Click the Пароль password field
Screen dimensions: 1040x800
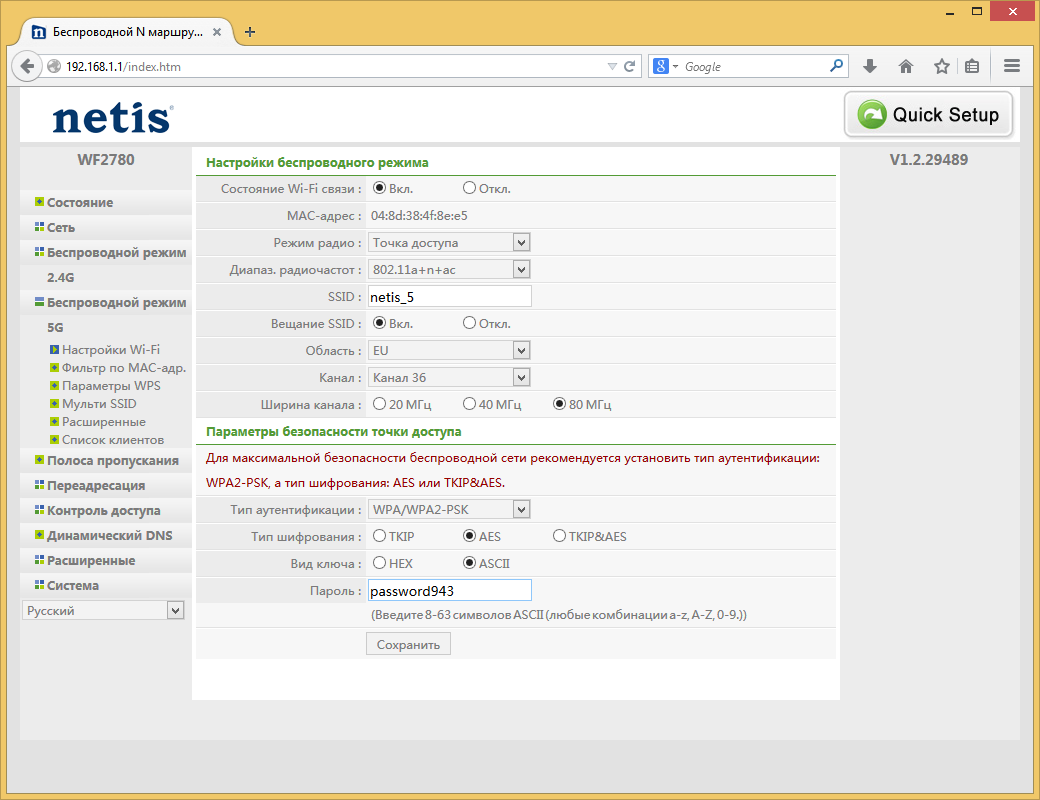point(450,590)
